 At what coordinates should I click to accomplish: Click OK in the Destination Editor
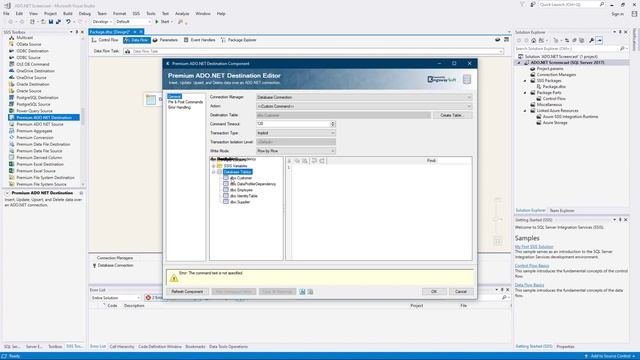[434, 291]
